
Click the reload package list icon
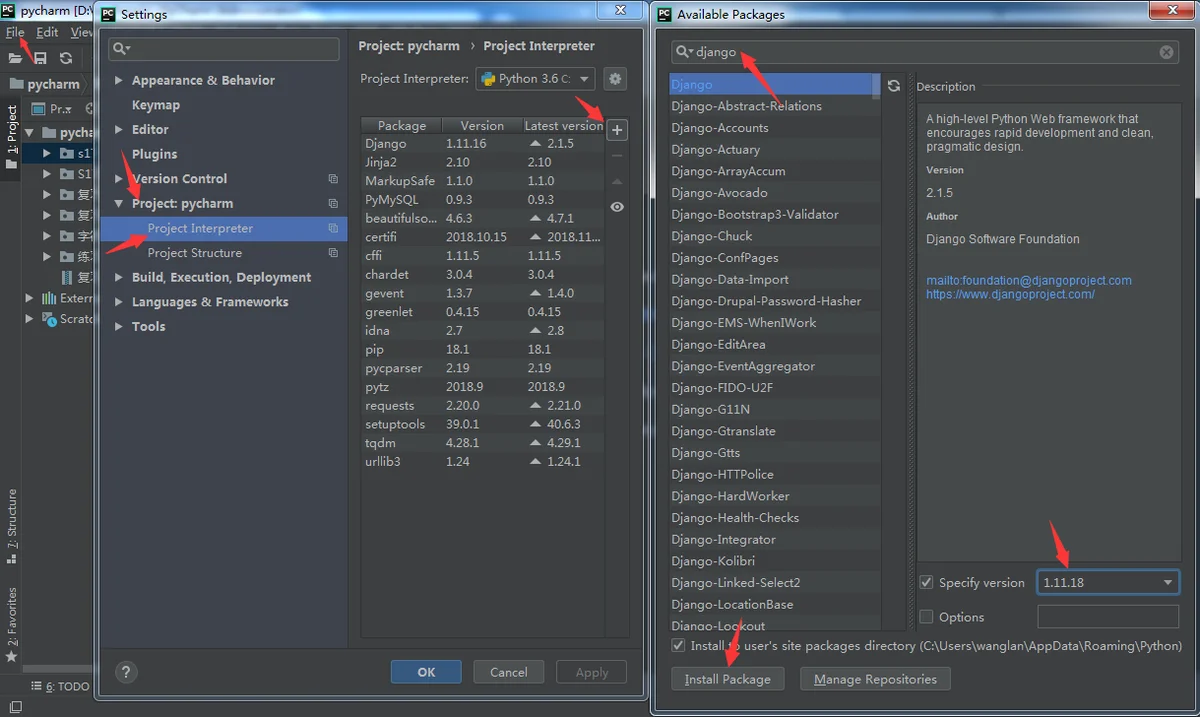(x=894, y=86)
